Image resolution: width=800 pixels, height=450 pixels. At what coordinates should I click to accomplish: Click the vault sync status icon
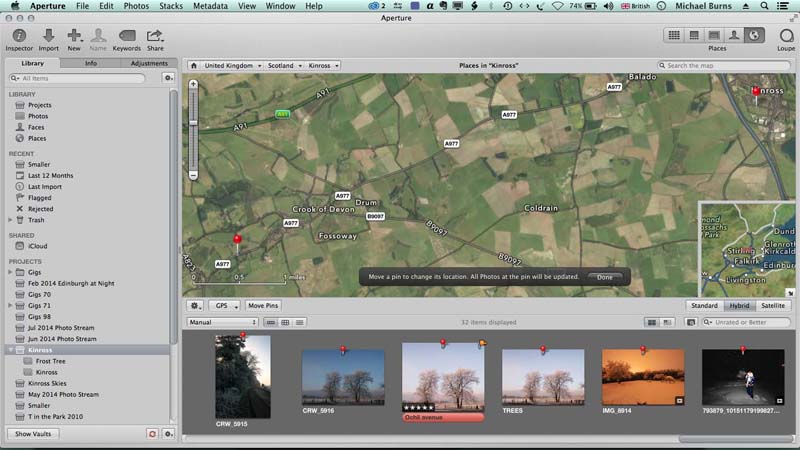click(x=152, y=434)
